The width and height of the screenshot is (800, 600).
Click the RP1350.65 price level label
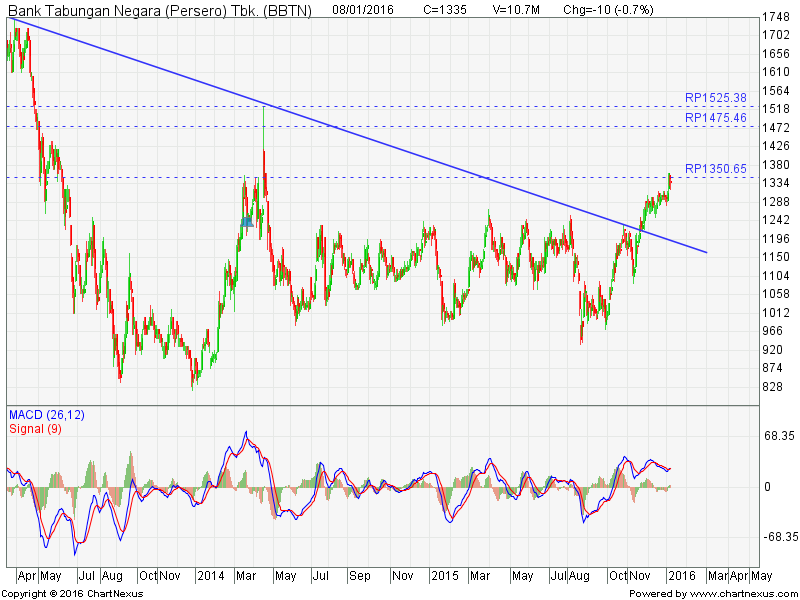tap(715, 169)
